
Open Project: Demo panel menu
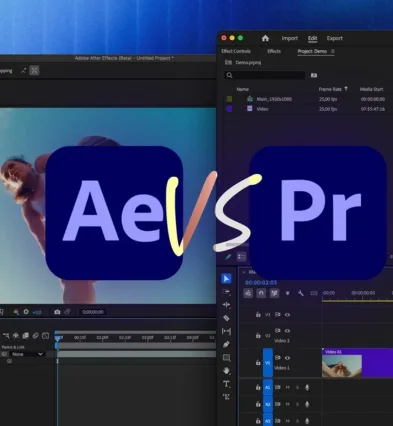click(x=333, y=51)
